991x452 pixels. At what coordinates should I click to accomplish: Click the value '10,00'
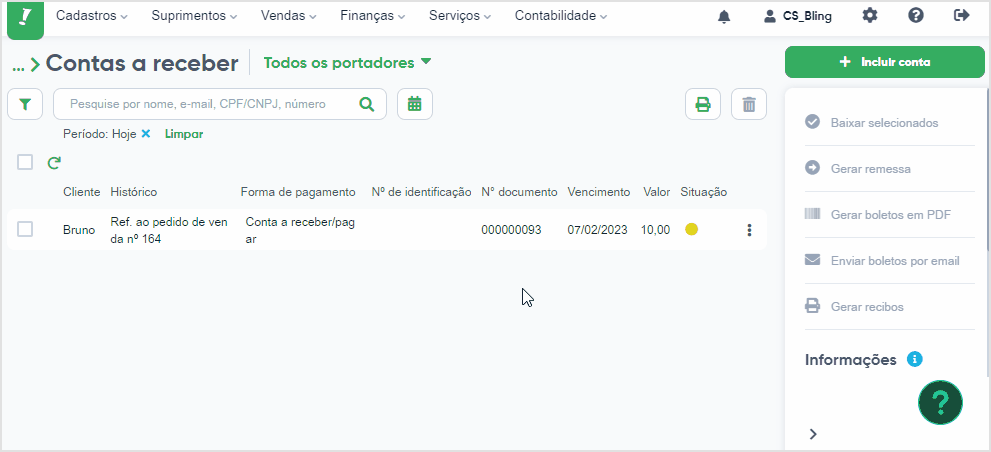tap(655, 230)
